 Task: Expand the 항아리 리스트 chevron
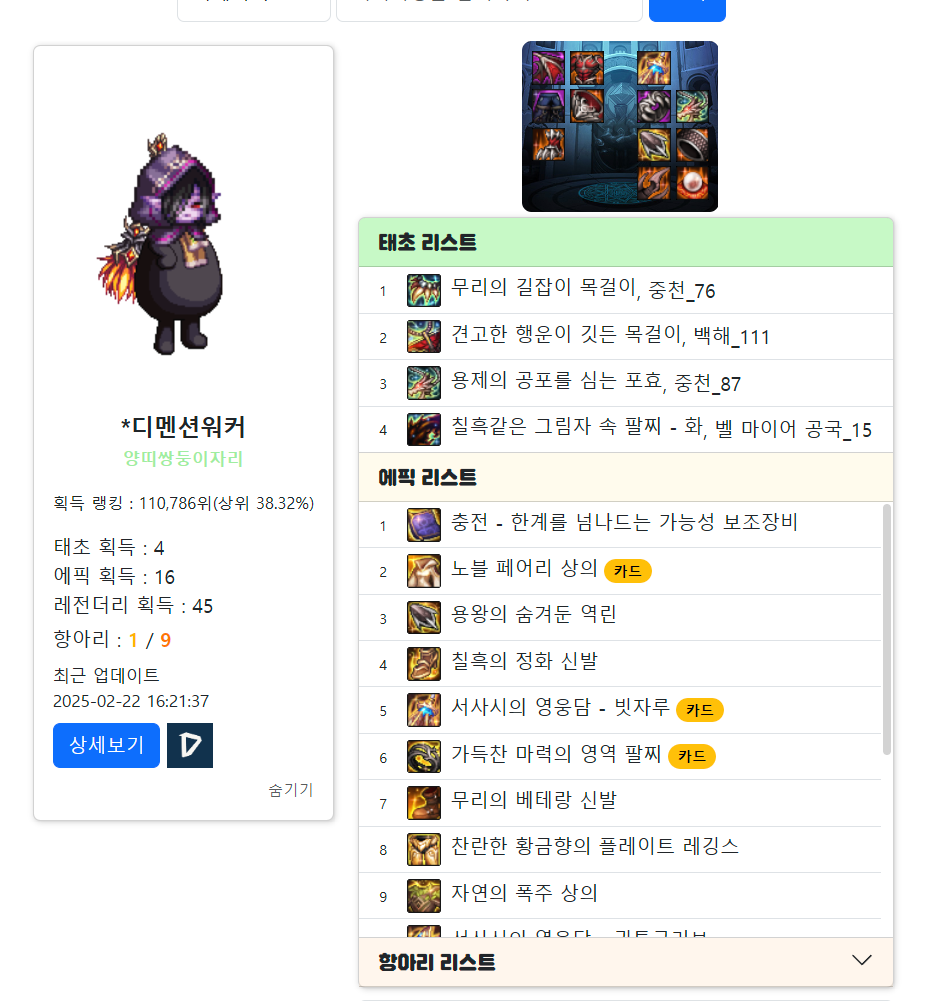(x=861, y=961)
